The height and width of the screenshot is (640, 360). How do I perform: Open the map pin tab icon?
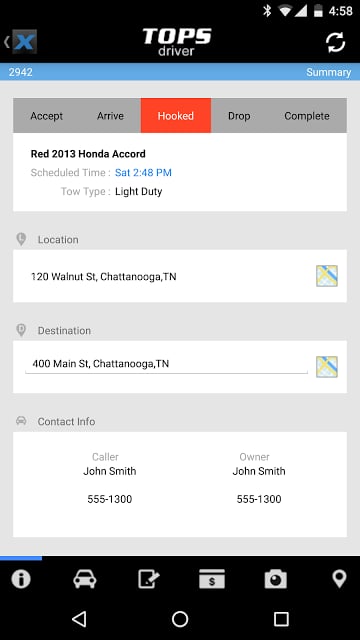[x=339, y=579]
